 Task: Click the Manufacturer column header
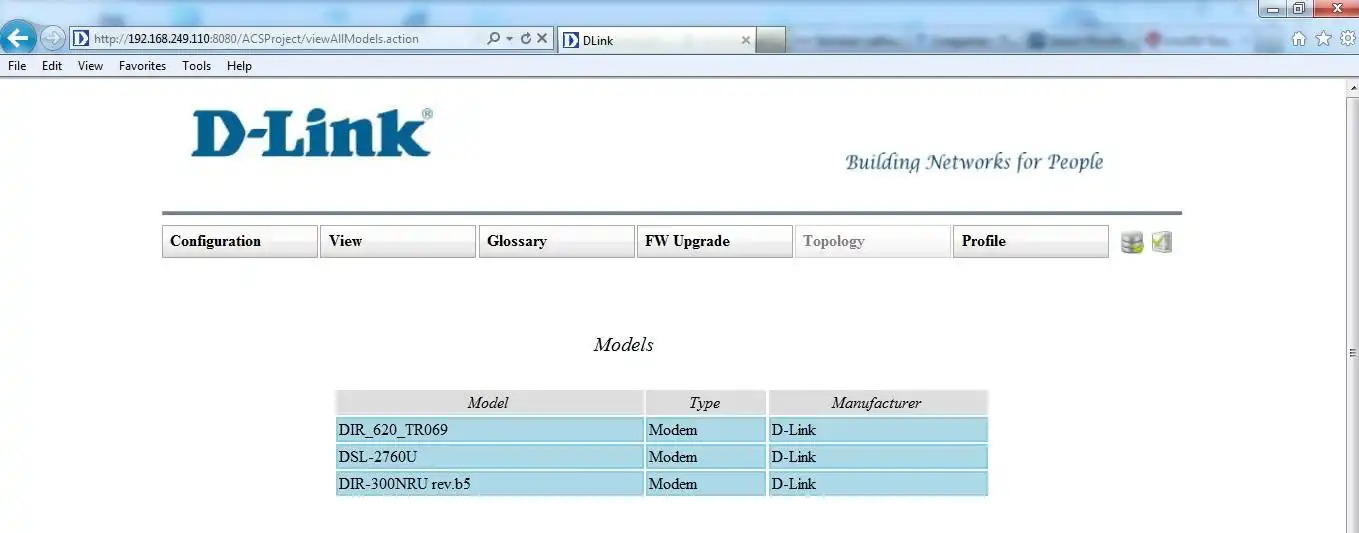click(x=878, y=403)
